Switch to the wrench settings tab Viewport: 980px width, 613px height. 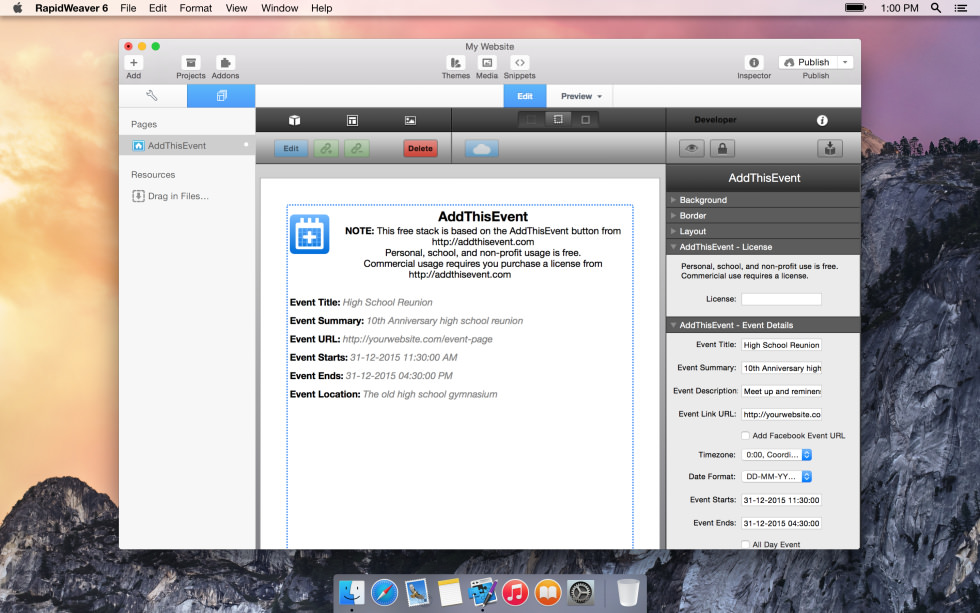coord(152,96)
